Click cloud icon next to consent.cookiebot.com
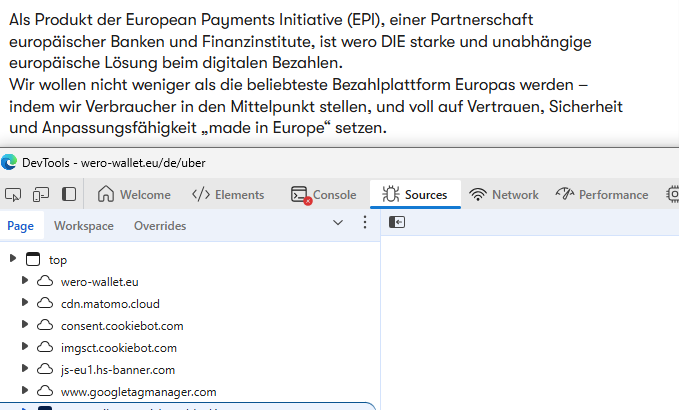This screenshot has width=679, height=410. point(45,325)
